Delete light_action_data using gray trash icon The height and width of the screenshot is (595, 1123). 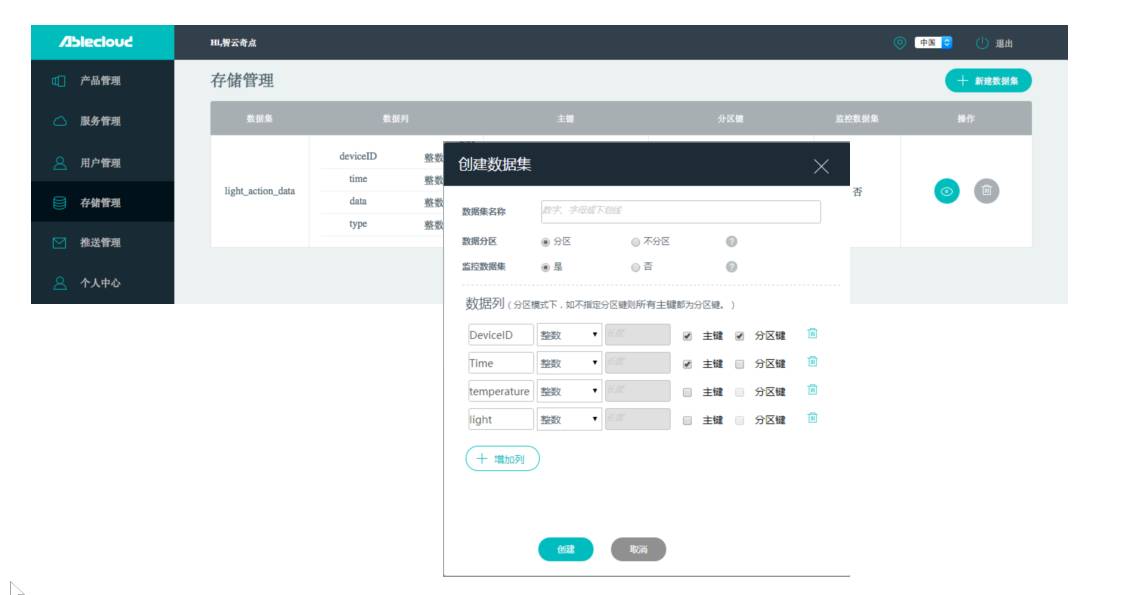tap(986, 191)
